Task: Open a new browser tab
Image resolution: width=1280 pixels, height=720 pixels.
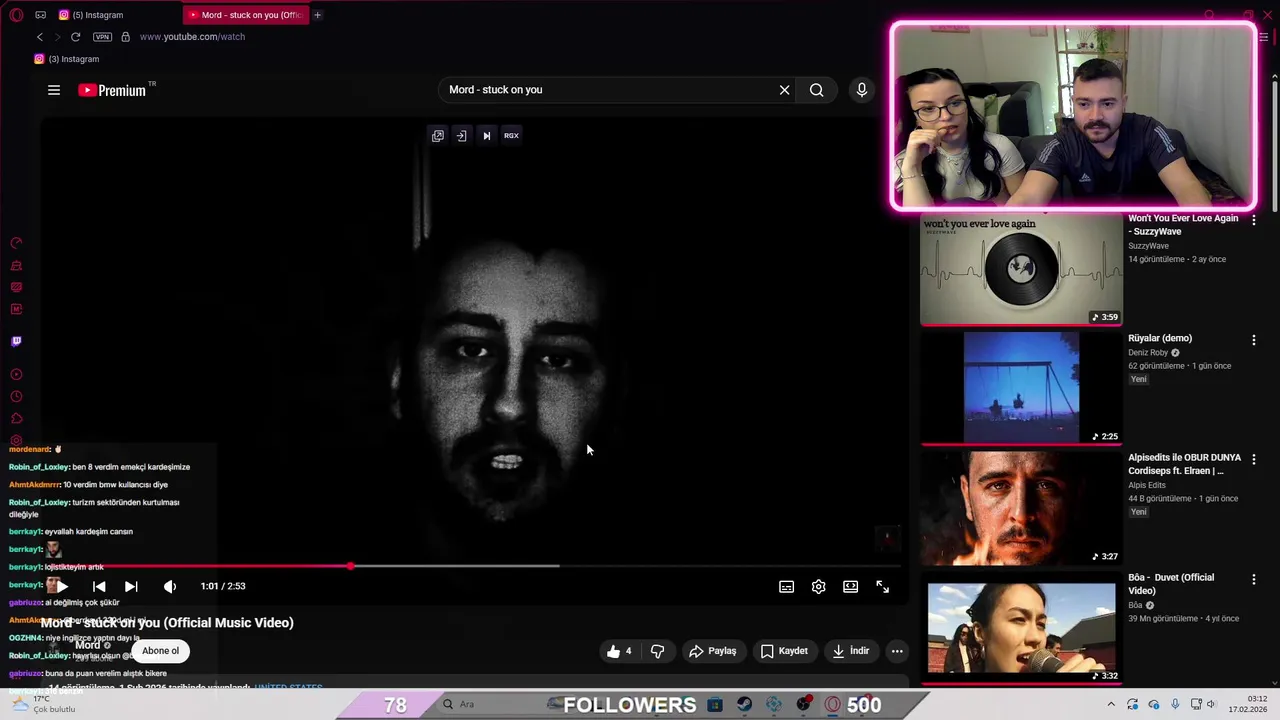Action: (318, 15)
